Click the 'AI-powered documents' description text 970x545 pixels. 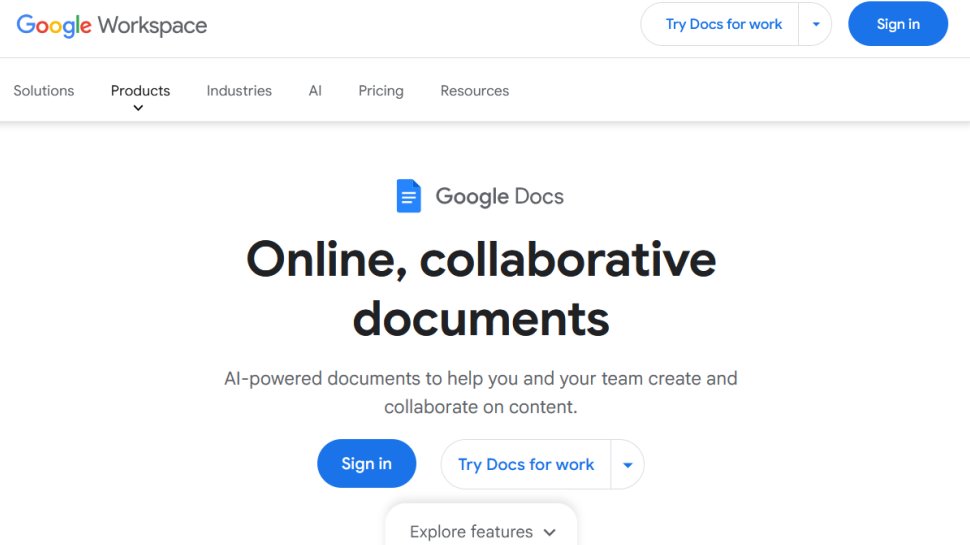pos(481,392)
